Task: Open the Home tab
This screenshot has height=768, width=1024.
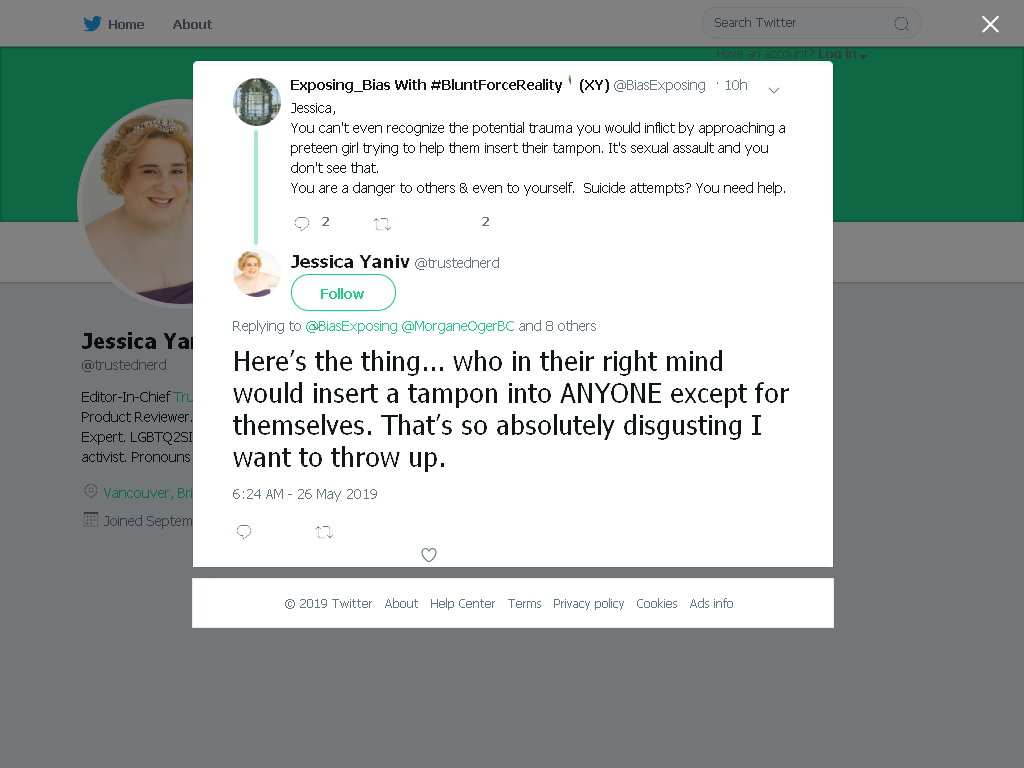Action: click(126, 24)
